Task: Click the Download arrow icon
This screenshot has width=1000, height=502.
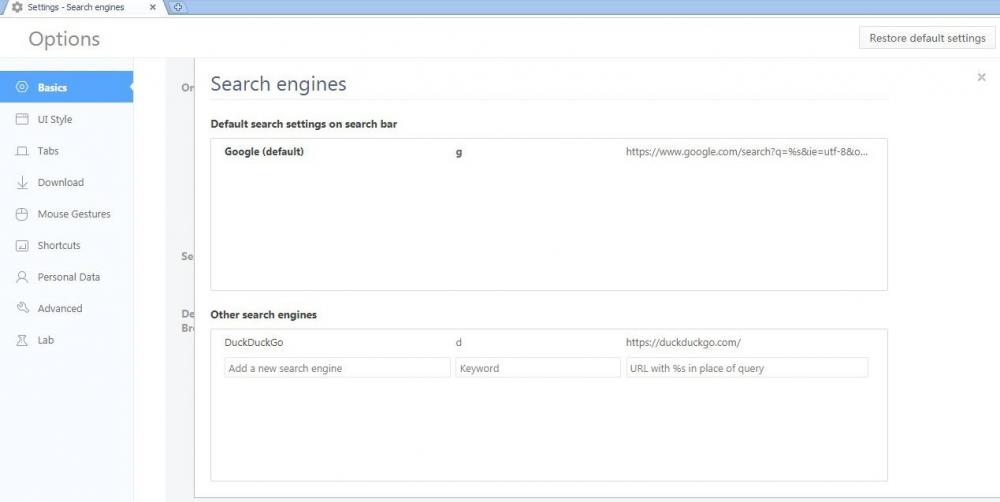Action: (x=22, y=183)
